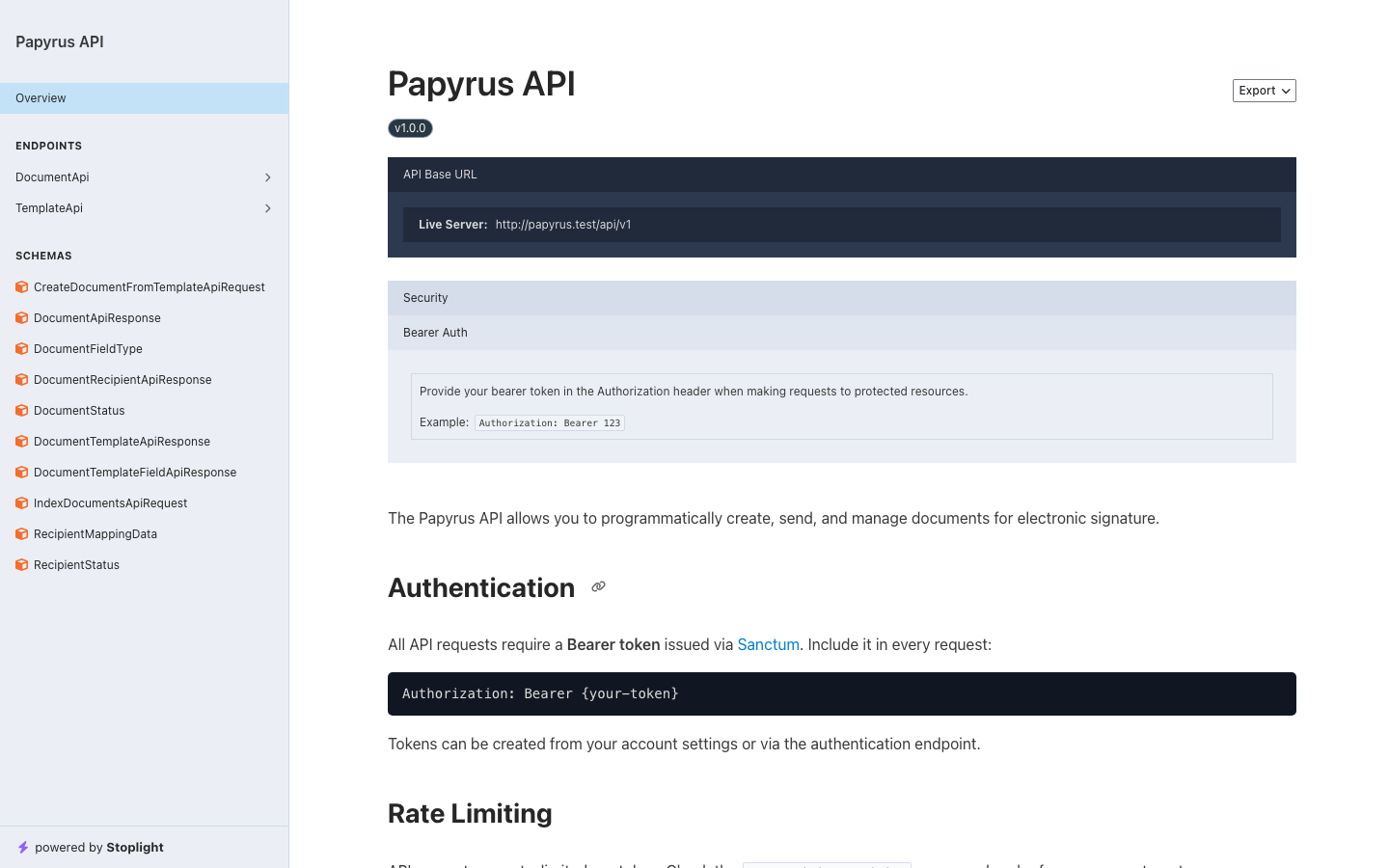Click the icon beside DocumentRecipientApiResponse
The image size is (1389, 868).
pos(21,379)
